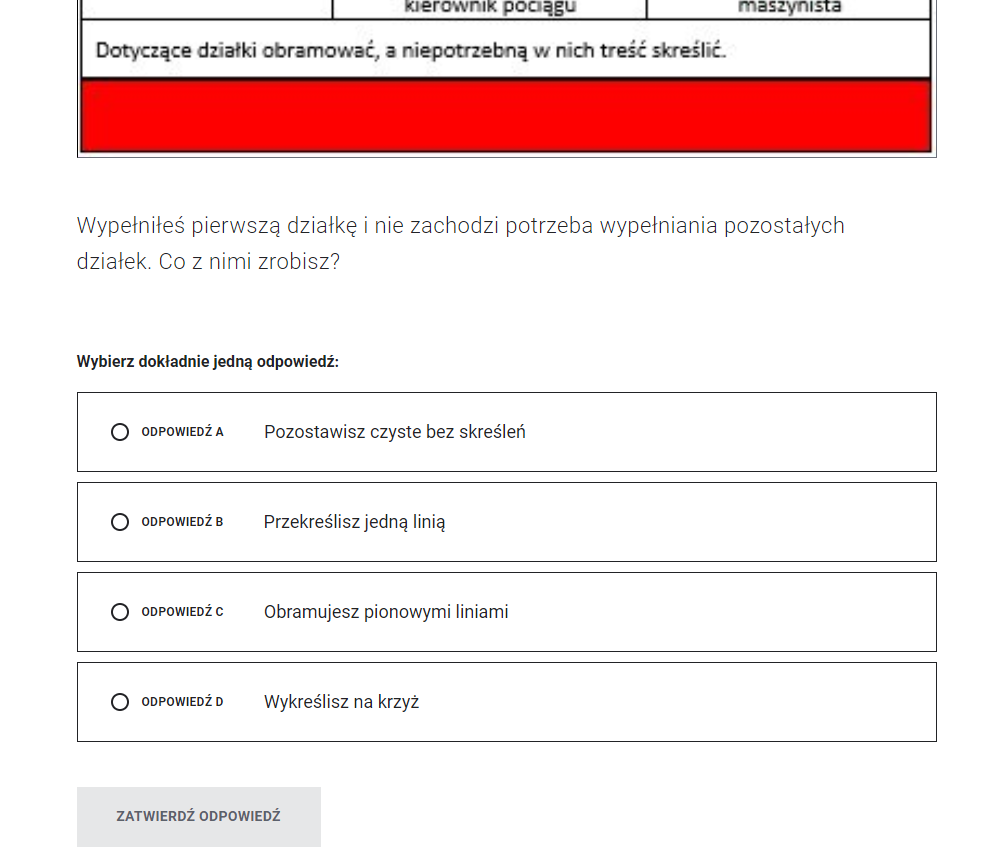Choose answer 'Pozostawisz czyste bez skreśleń'
Image resolution: width=987 pixels, height=852 pixels.
click(x=394, y=431)
